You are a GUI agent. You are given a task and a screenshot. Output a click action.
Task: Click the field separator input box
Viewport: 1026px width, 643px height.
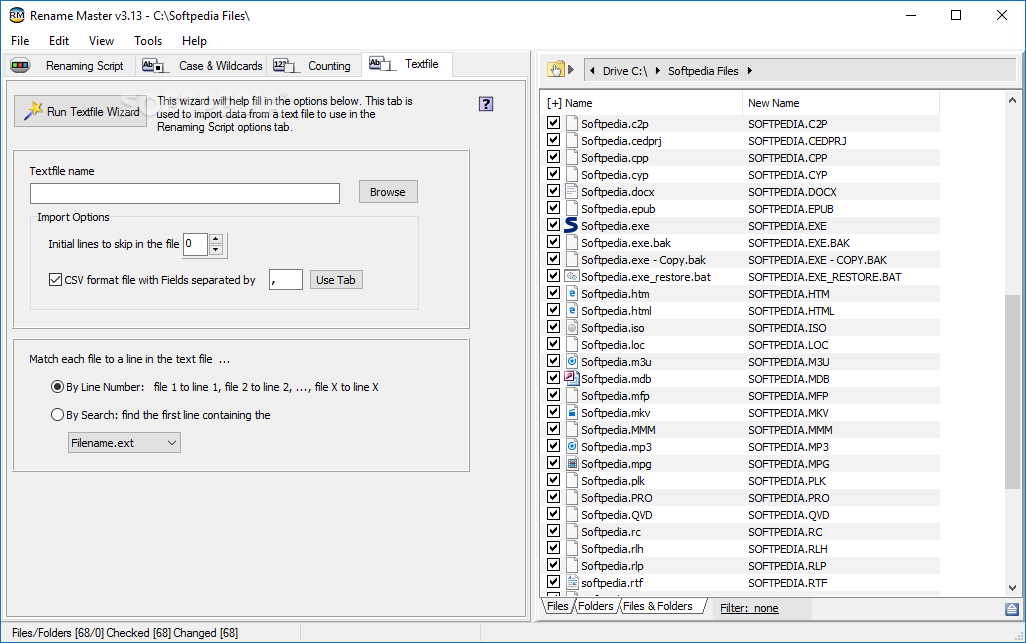tap(286, 280)
